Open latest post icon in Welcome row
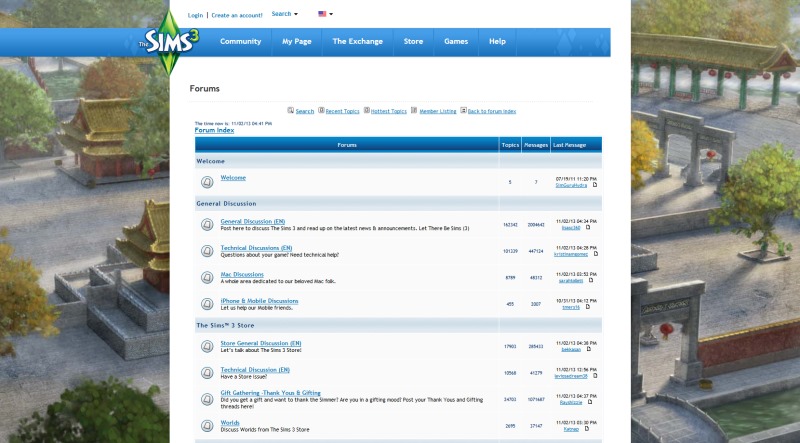The width and height of the screenshot is (800, 443). pos(594,185)
